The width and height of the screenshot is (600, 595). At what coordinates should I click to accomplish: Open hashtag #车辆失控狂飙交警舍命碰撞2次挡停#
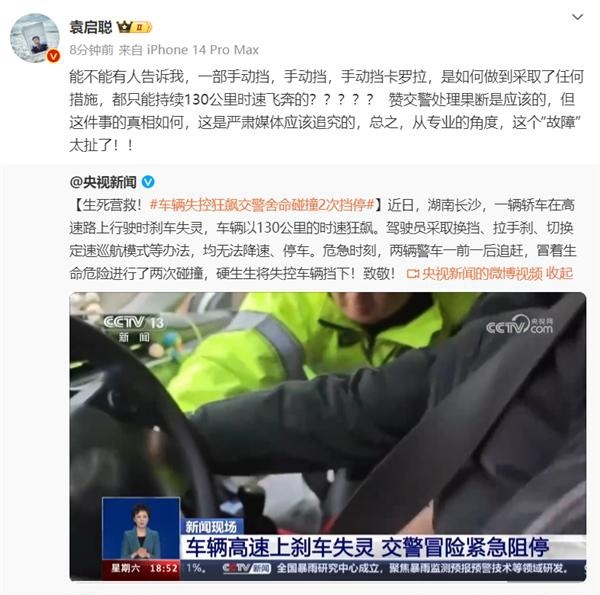coord(261,205)
